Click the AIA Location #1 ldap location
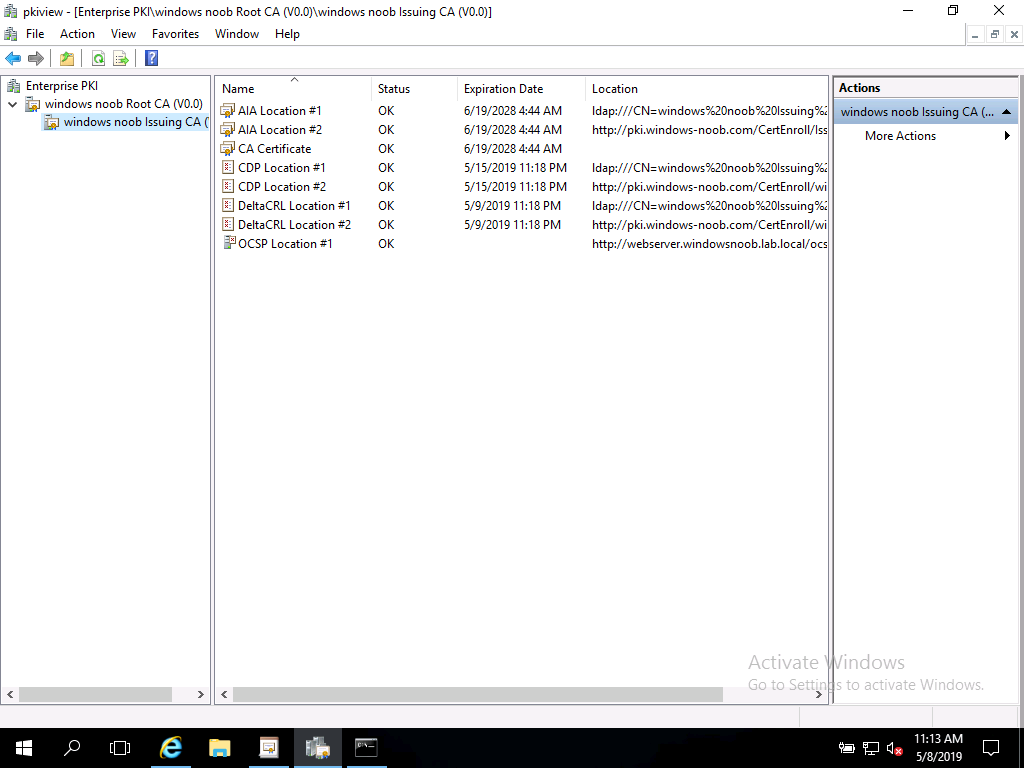Viewport: 1024px width, 768px height. click(x=709, y=111)
